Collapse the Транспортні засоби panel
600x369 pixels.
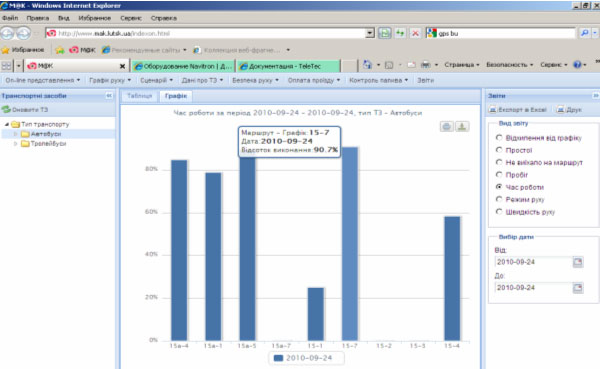tap(109, 96)
